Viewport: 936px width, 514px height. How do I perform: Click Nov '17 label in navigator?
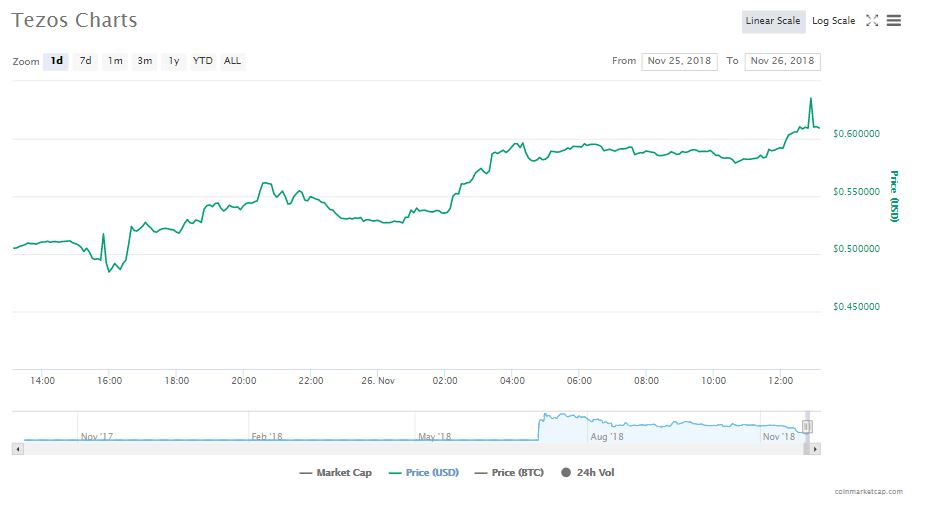(97, 436)
